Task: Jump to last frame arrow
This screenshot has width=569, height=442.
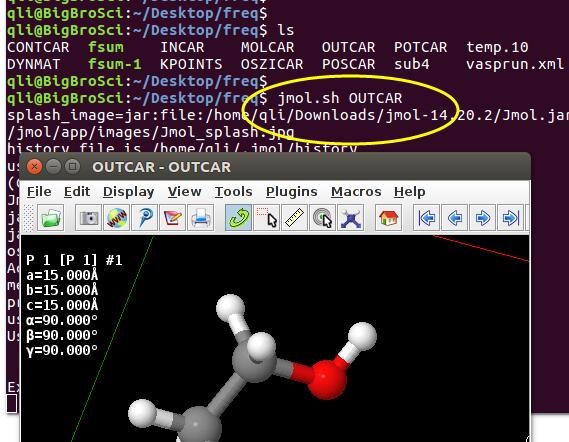Action: 510,218
